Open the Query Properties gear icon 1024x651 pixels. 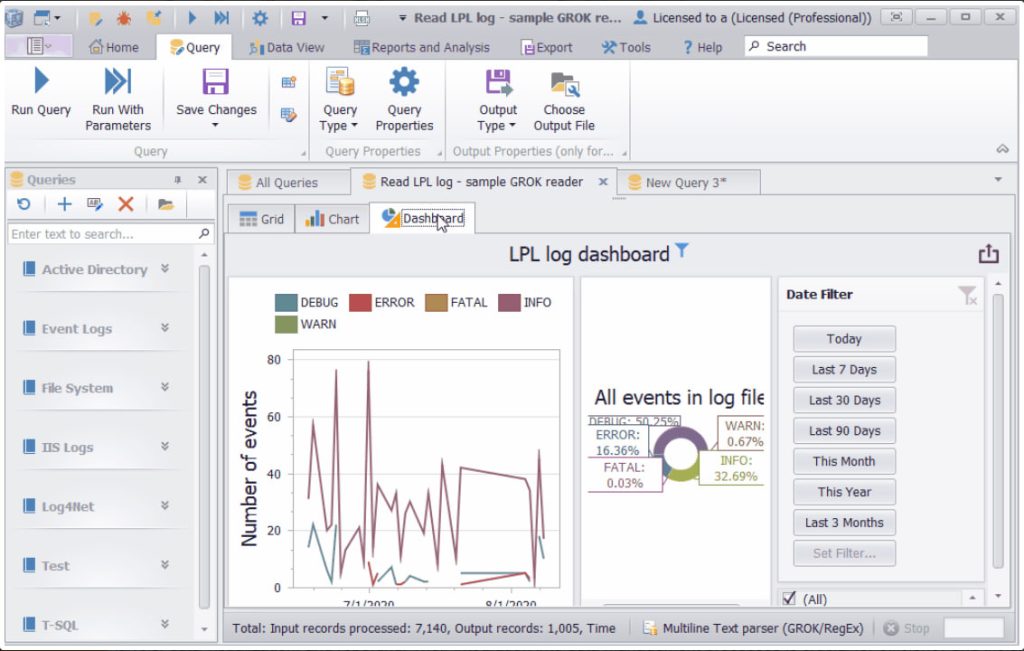(x=404, y=83)
